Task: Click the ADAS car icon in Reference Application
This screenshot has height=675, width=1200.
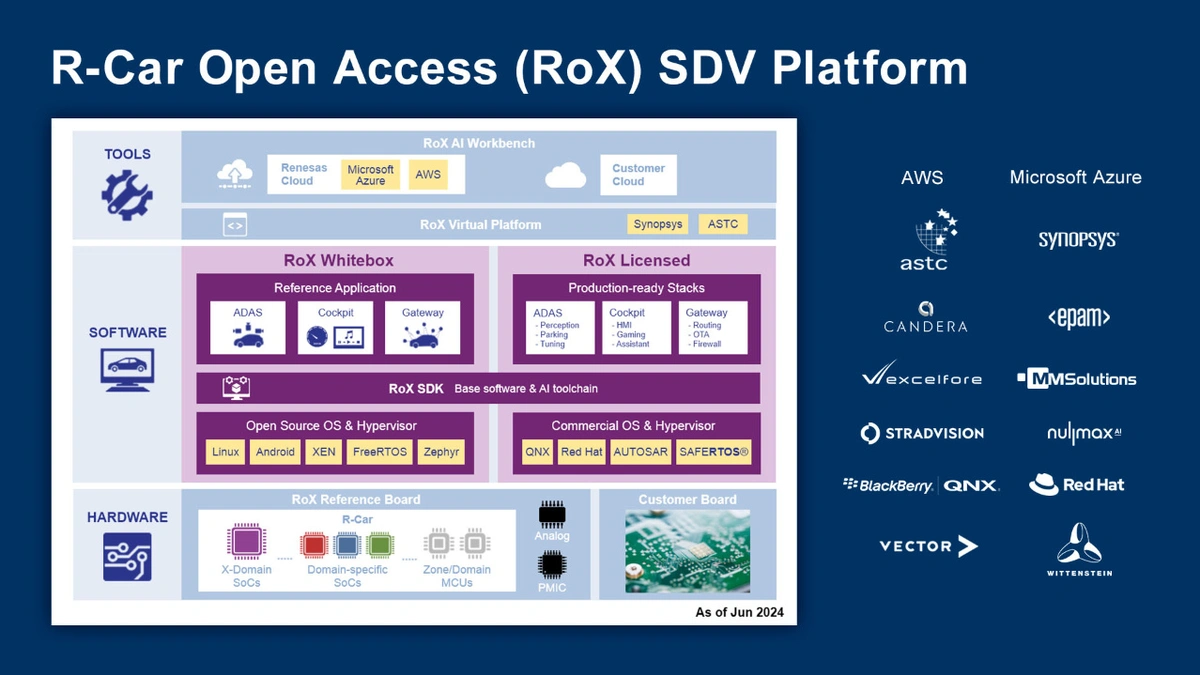Action: (x=248, y=337)
